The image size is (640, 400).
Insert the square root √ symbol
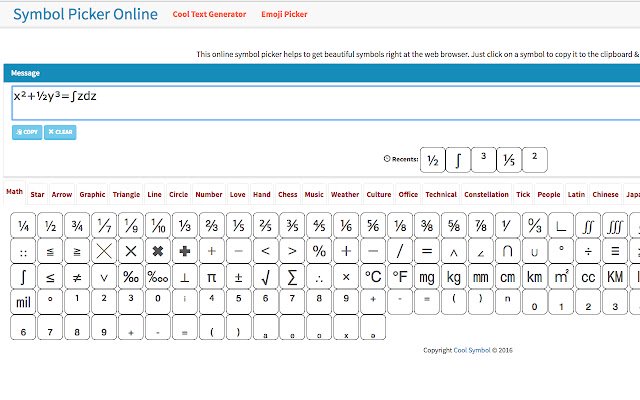point(265,277)
